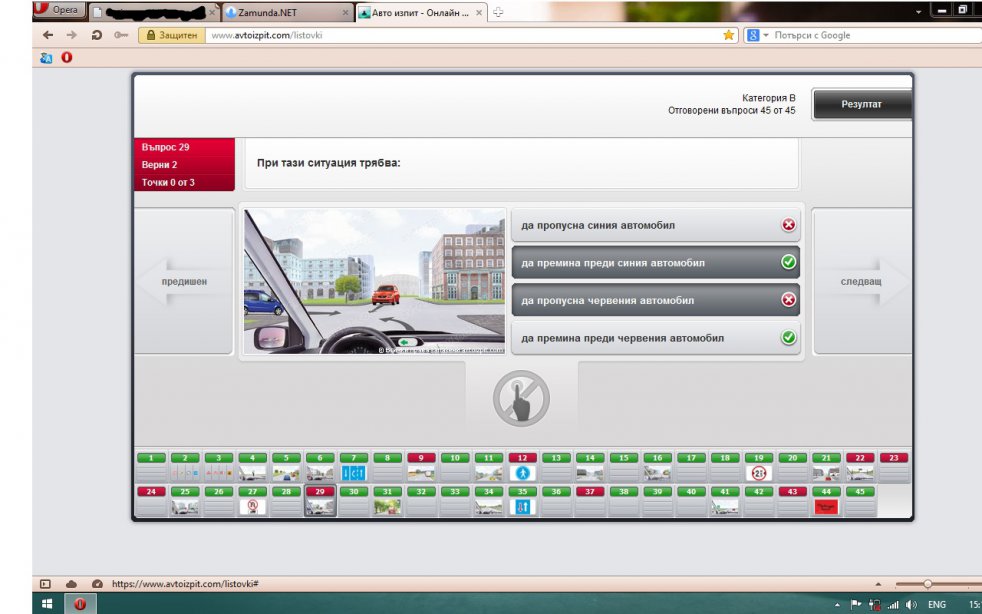
Task: Open the Opera main menu
Action: coord(58,11)
